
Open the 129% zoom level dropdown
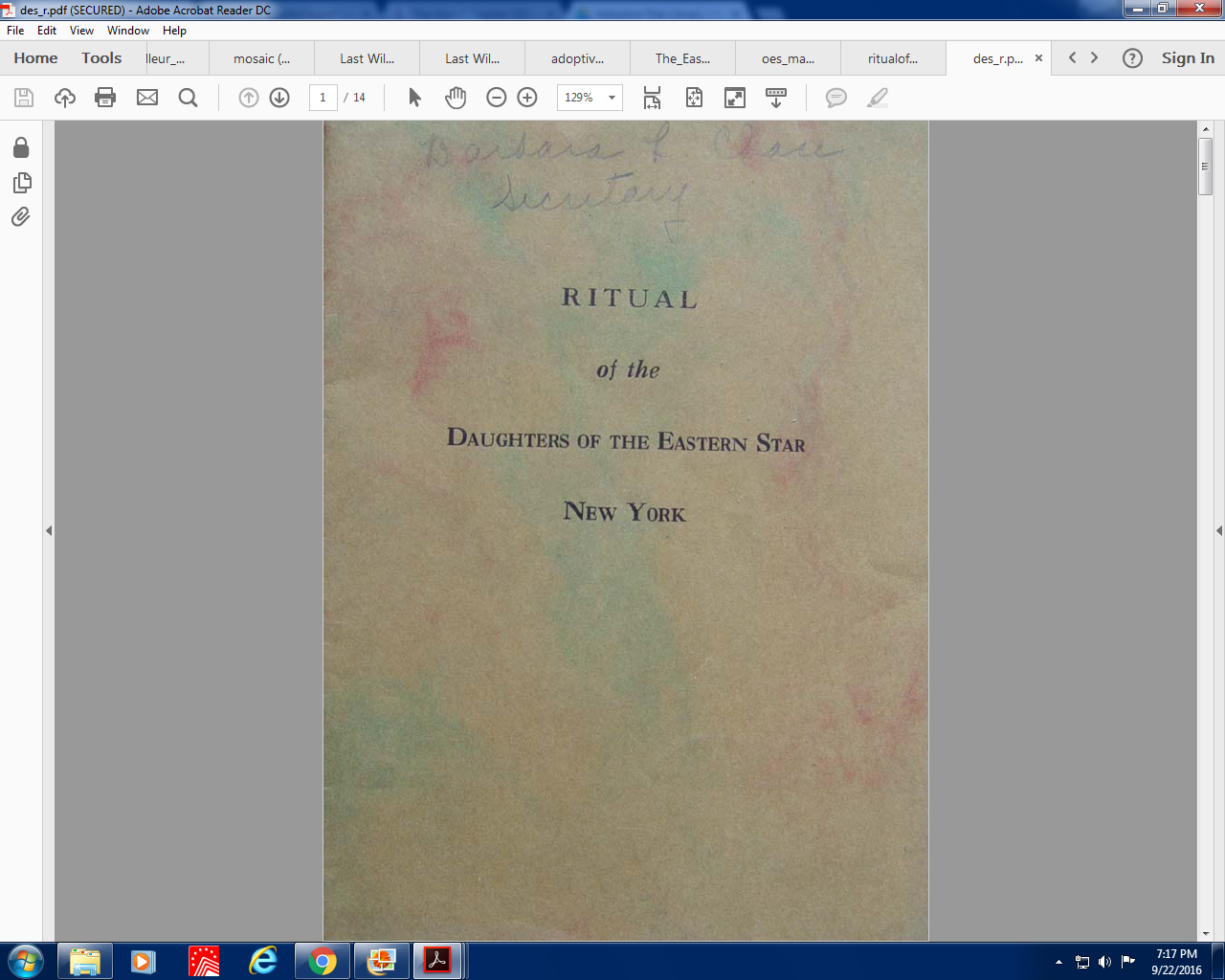pyautogui.click(x=612, y=98)
